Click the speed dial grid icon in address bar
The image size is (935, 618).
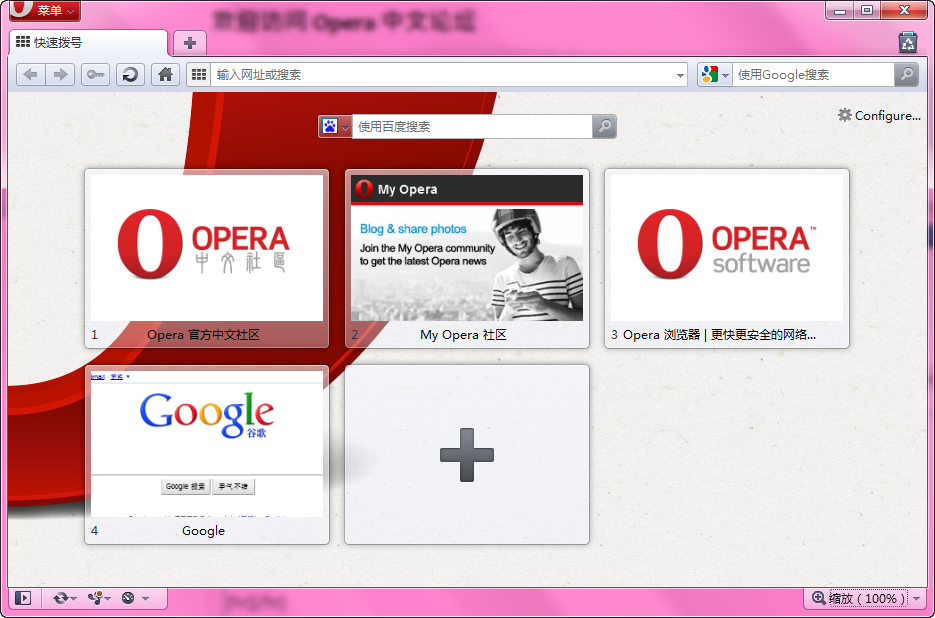pyautogui.click(x=199, y=75)
